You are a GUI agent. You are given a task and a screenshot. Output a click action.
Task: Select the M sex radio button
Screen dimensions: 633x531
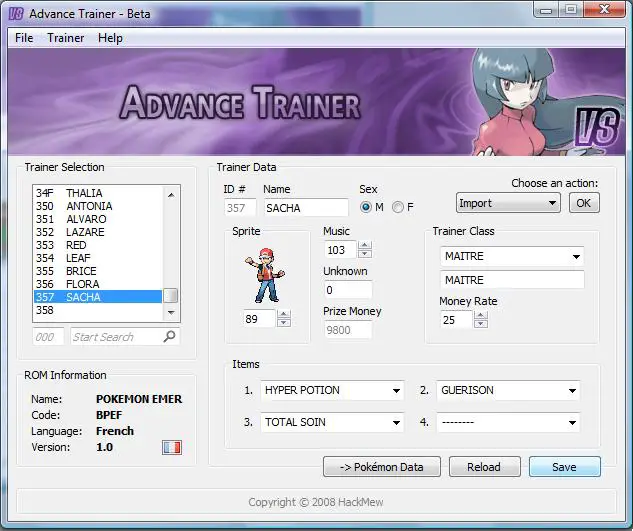[366, 207]
